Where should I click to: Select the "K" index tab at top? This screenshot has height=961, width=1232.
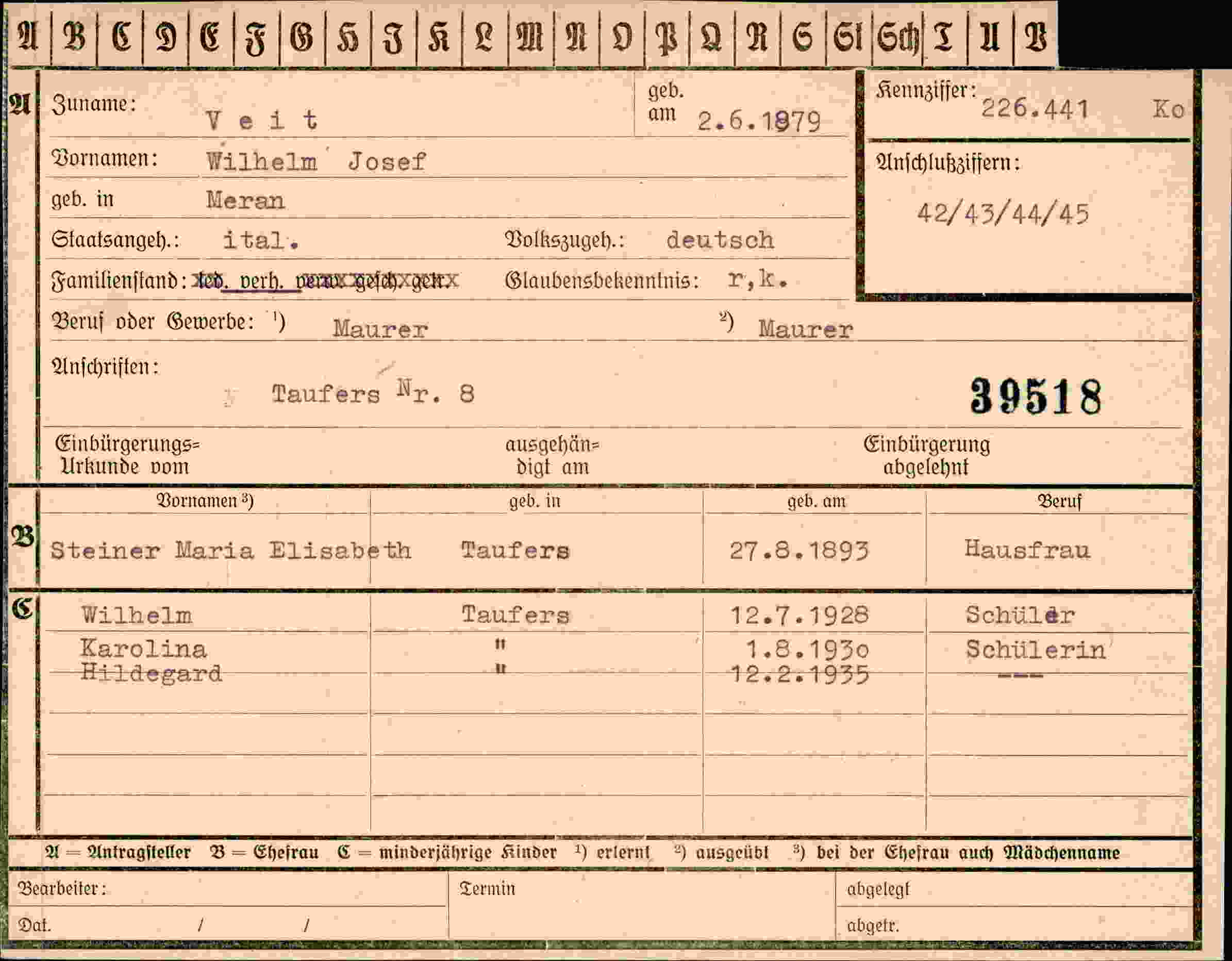point(439,37)
